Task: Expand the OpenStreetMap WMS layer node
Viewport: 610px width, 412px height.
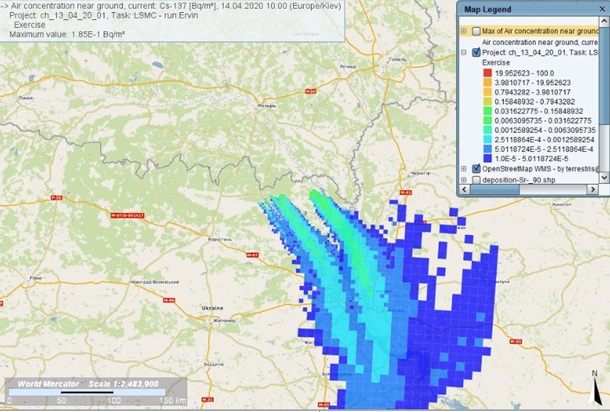Action: pos(465,168)
